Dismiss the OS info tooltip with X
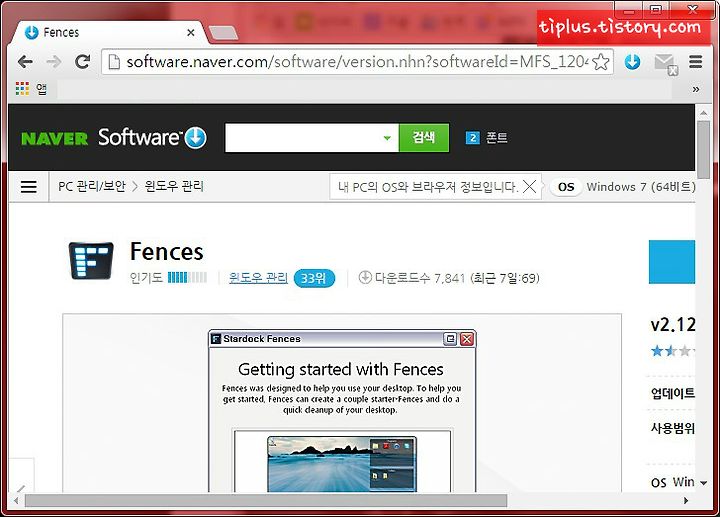Image resolution: width=720 pixels, height=517 pixels. point(529,186)
